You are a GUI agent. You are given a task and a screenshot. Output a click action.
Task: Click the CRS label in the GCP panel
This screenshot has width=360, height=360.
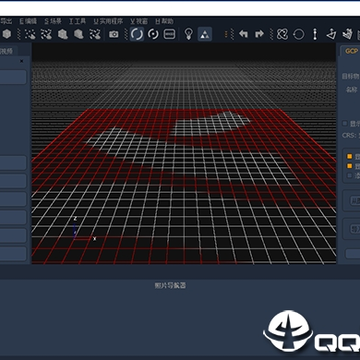(349, 136)
